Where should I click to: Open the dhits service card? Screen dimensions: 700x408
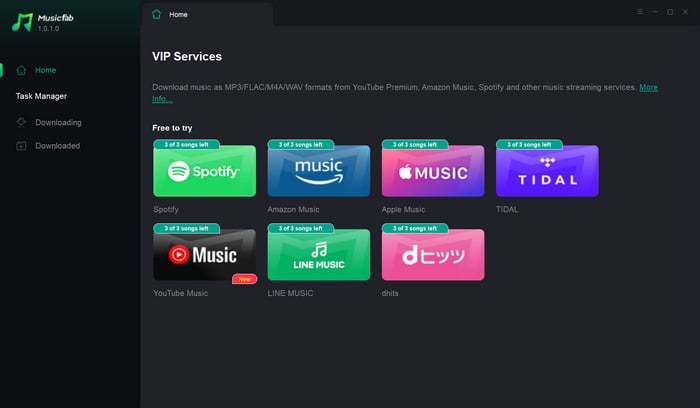(433, 254)
